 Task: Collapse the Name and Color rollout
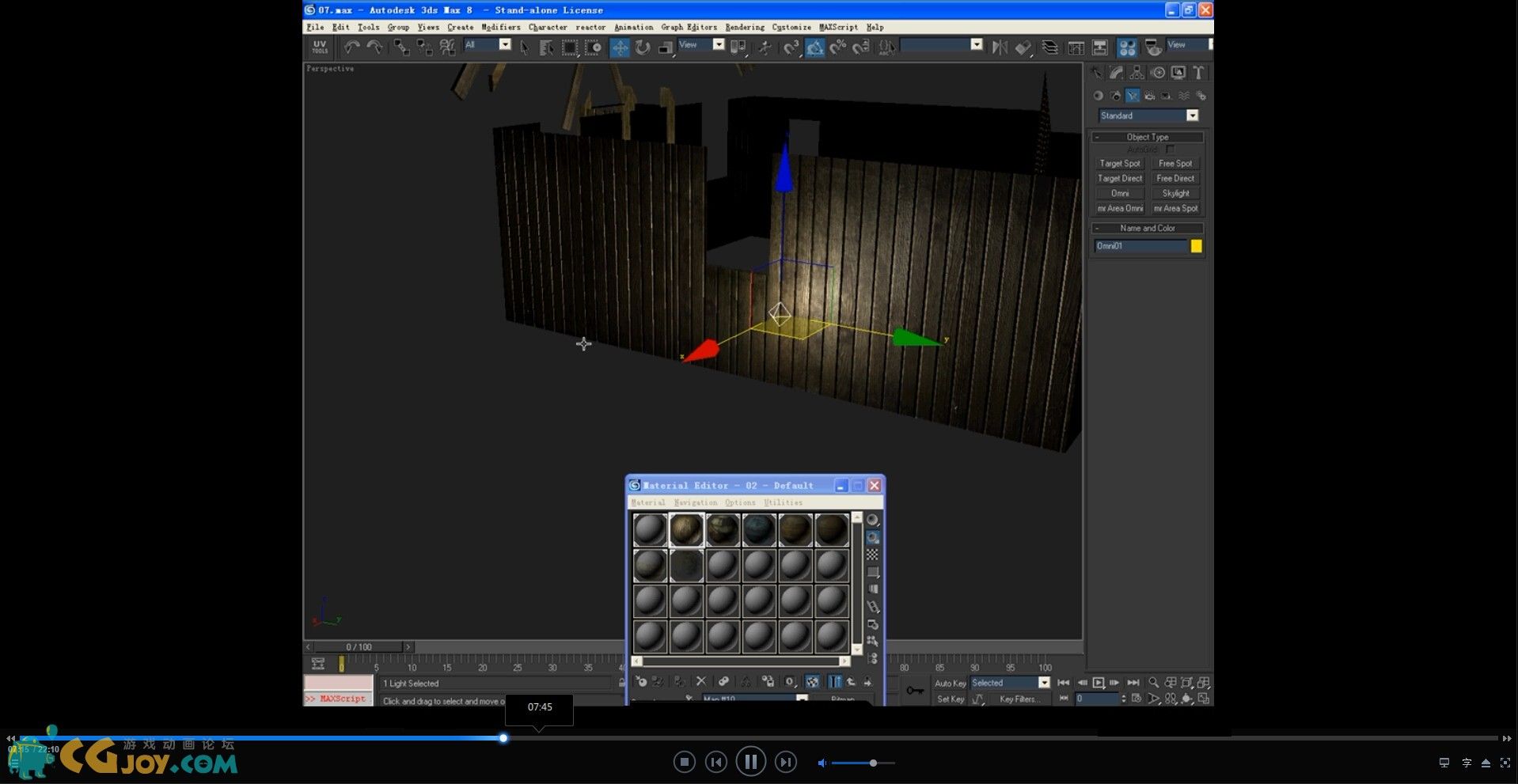1148,228
